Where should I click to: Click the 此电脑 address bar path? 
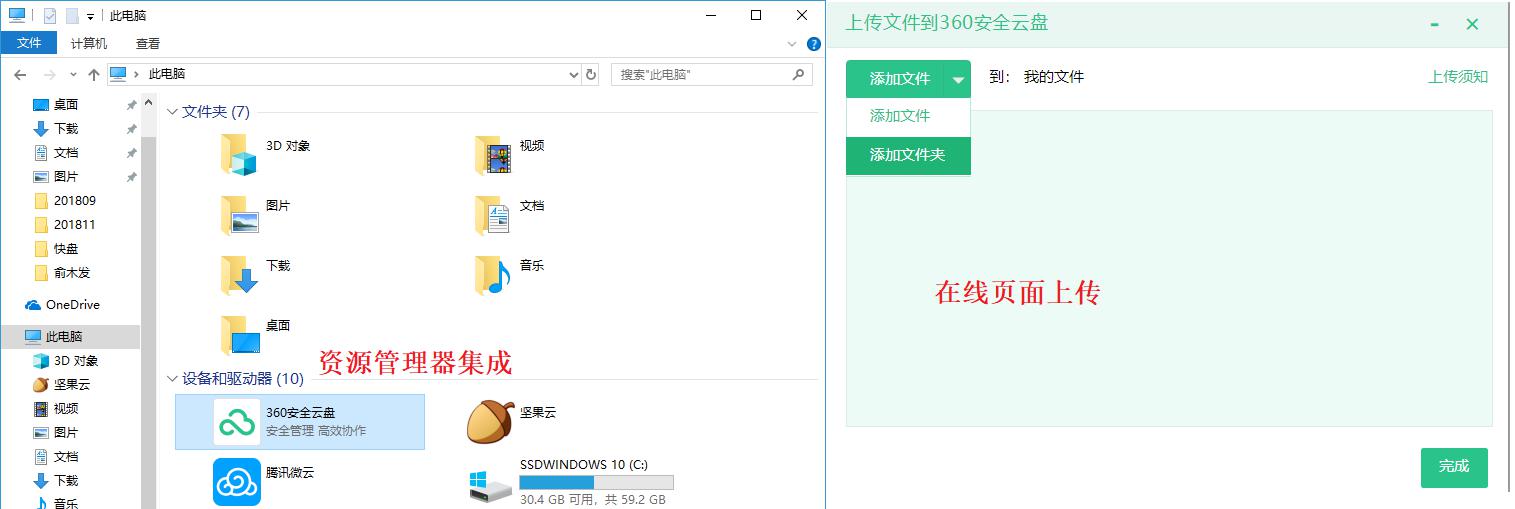[x=166, y=74]
